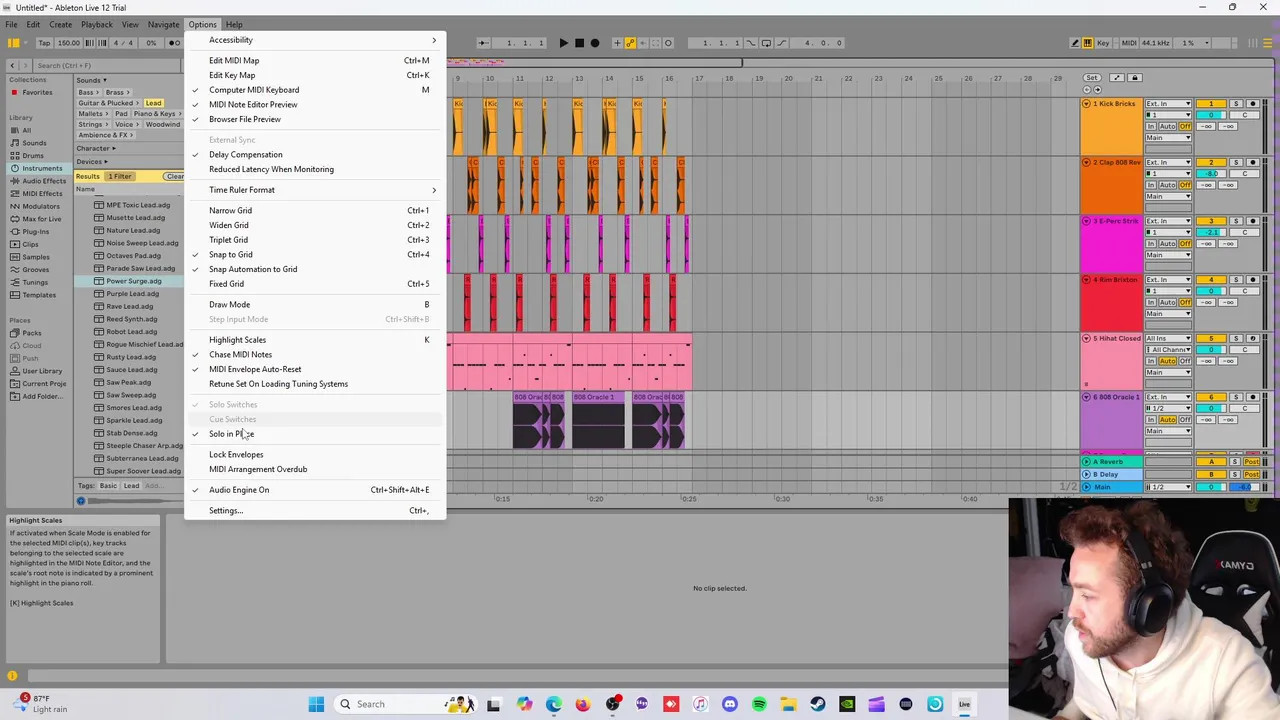Open the Grooves browser category
The height and width of the screenshot is (720, 1280).
coord(35,270)
